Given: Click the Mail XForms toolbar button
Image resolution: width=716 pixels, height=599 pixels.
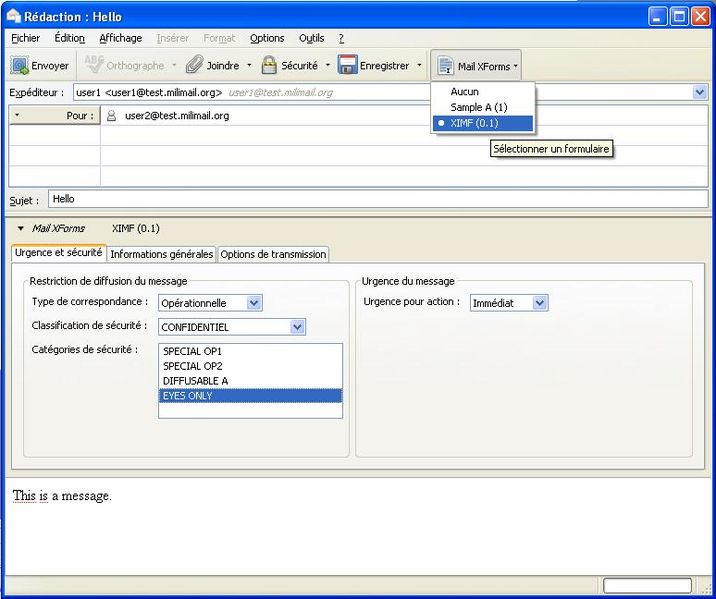Looking at the screenshot, I should pos(476,66).
